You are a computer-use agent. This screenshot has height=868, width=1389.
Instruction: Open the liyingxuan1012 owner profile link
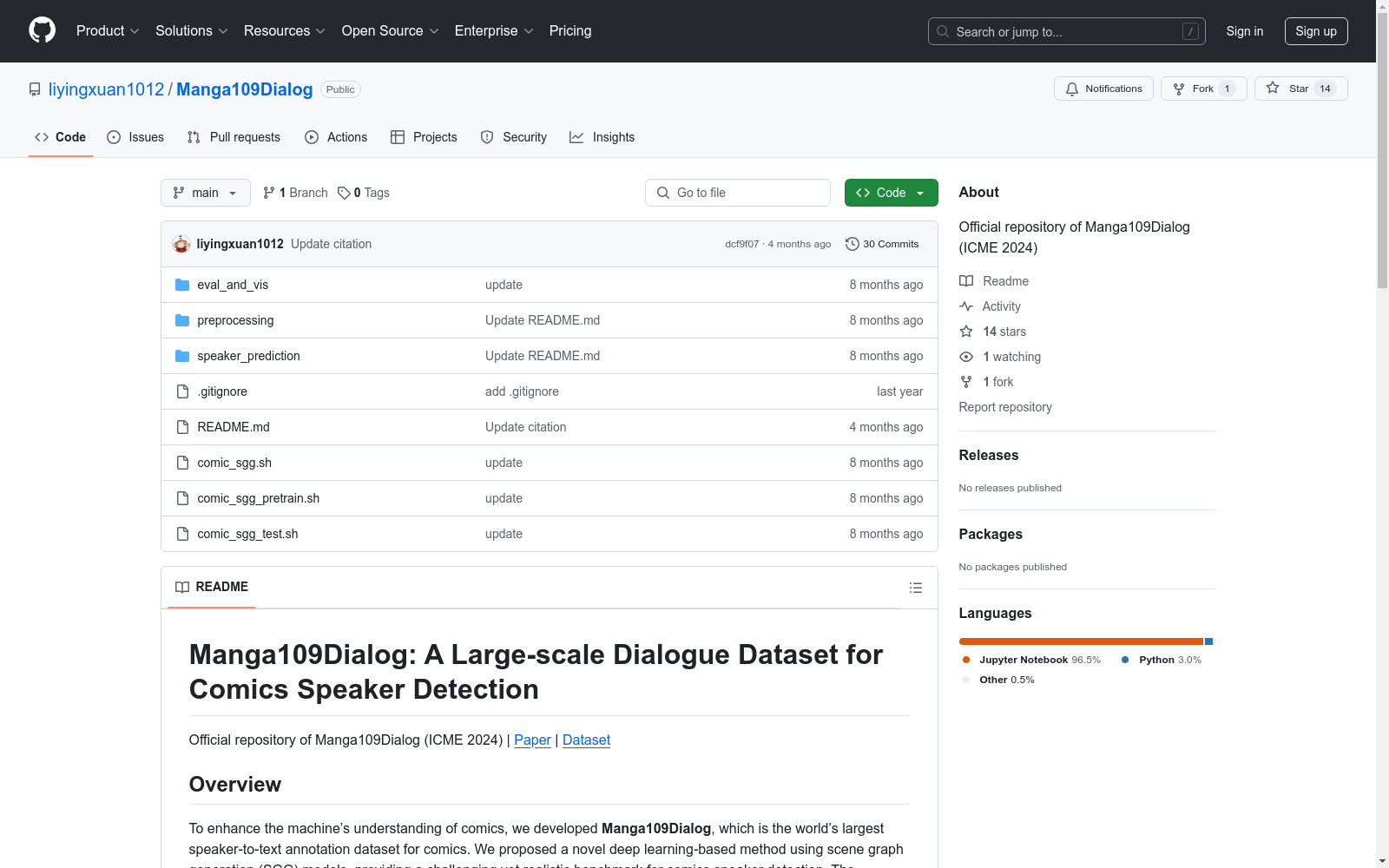(106, 89)
